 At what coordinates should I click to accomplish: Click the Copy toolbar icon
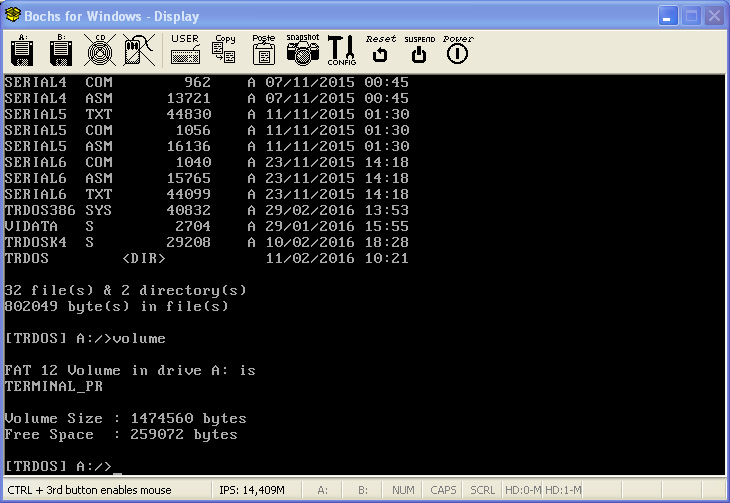coord(225,50)
